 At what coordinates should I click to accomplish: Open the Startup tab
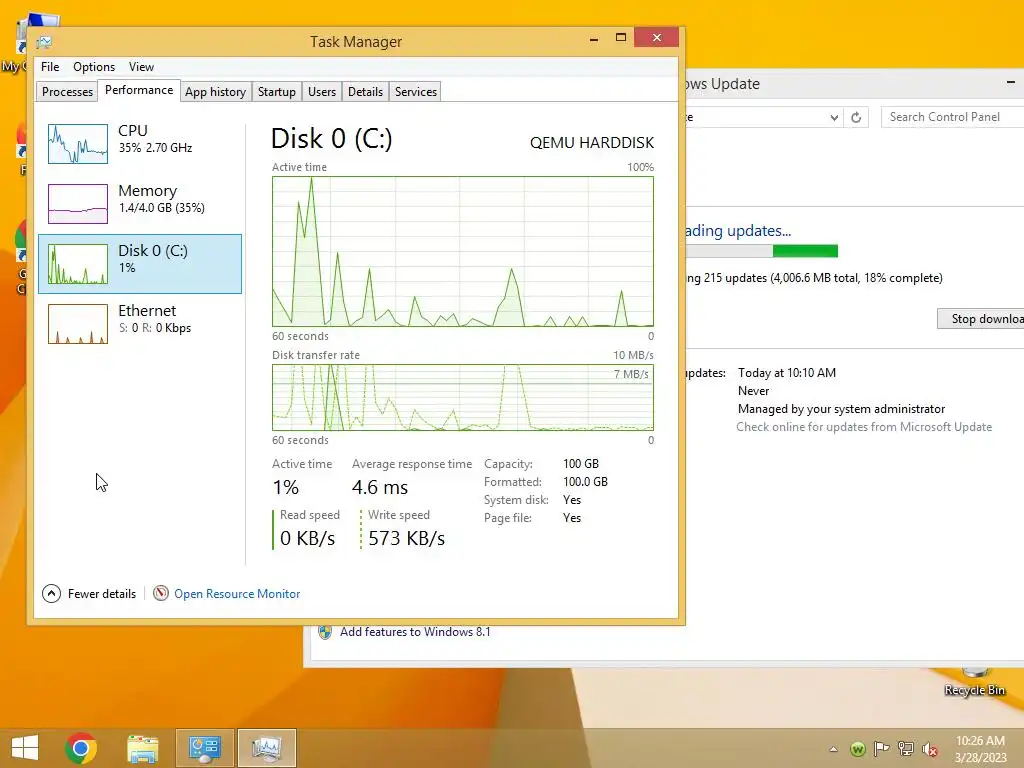pos(277,91)
